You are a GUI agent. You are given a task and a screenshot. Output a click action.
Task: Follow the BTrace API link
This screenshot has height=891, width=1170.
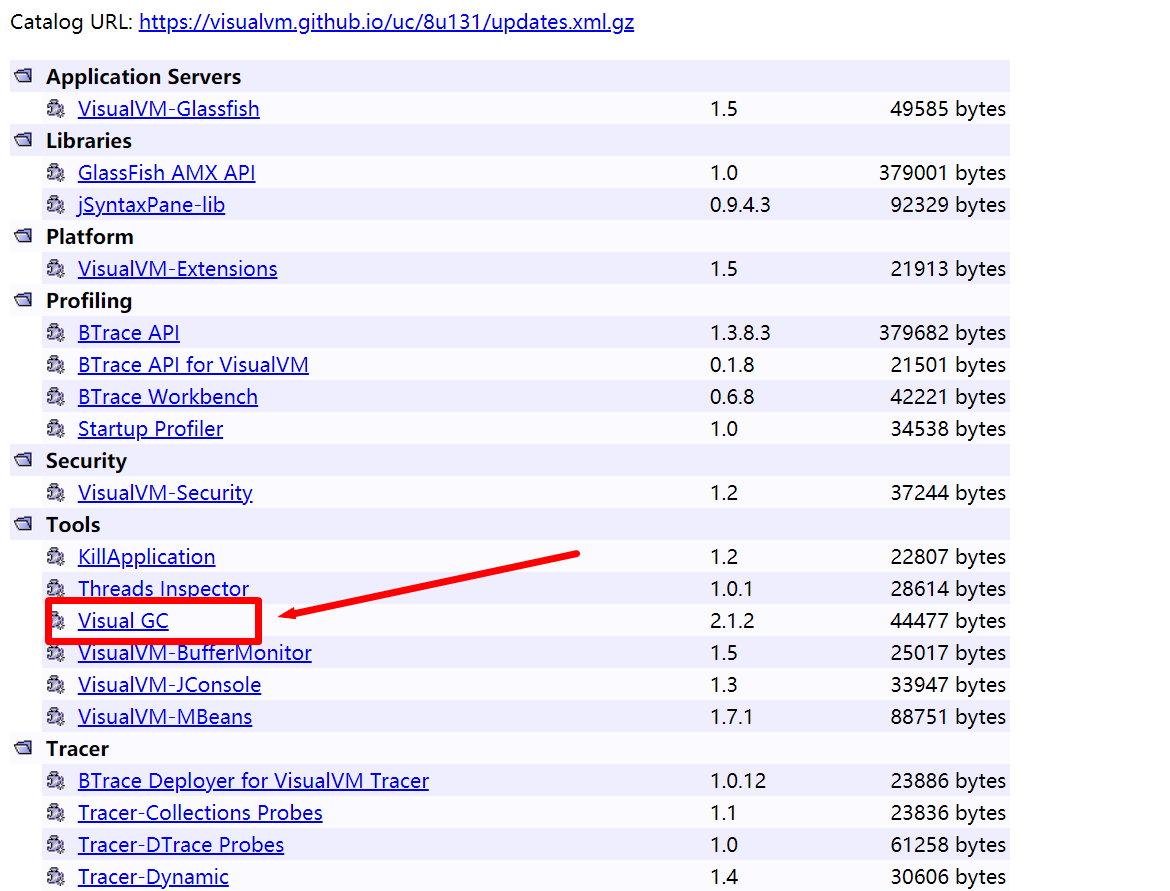128,333
